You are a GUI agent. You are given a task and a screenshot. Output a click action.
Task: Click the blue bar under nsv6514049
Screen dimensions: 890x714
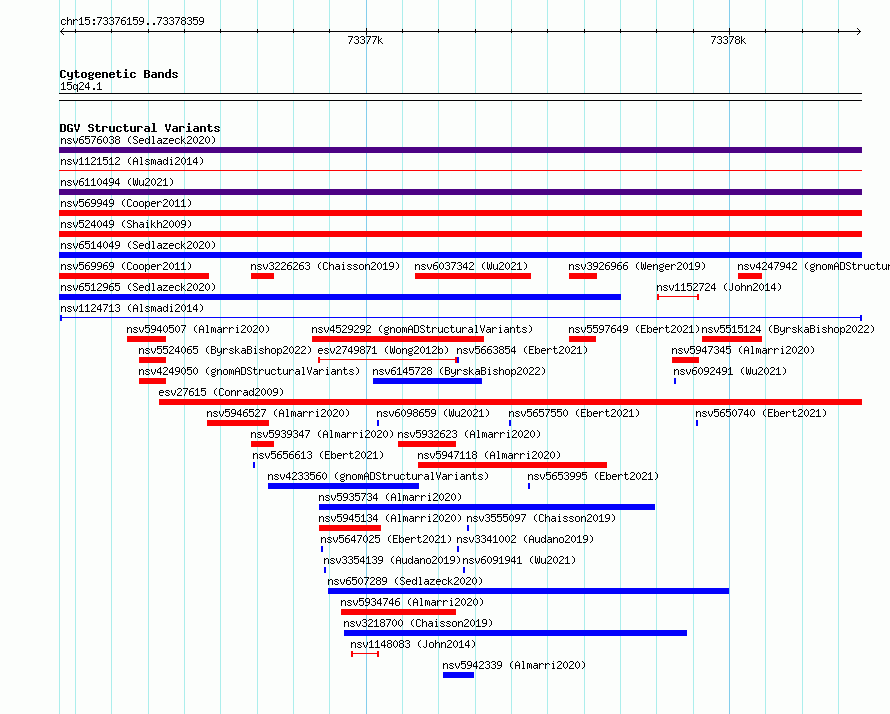tap(460, 255)
